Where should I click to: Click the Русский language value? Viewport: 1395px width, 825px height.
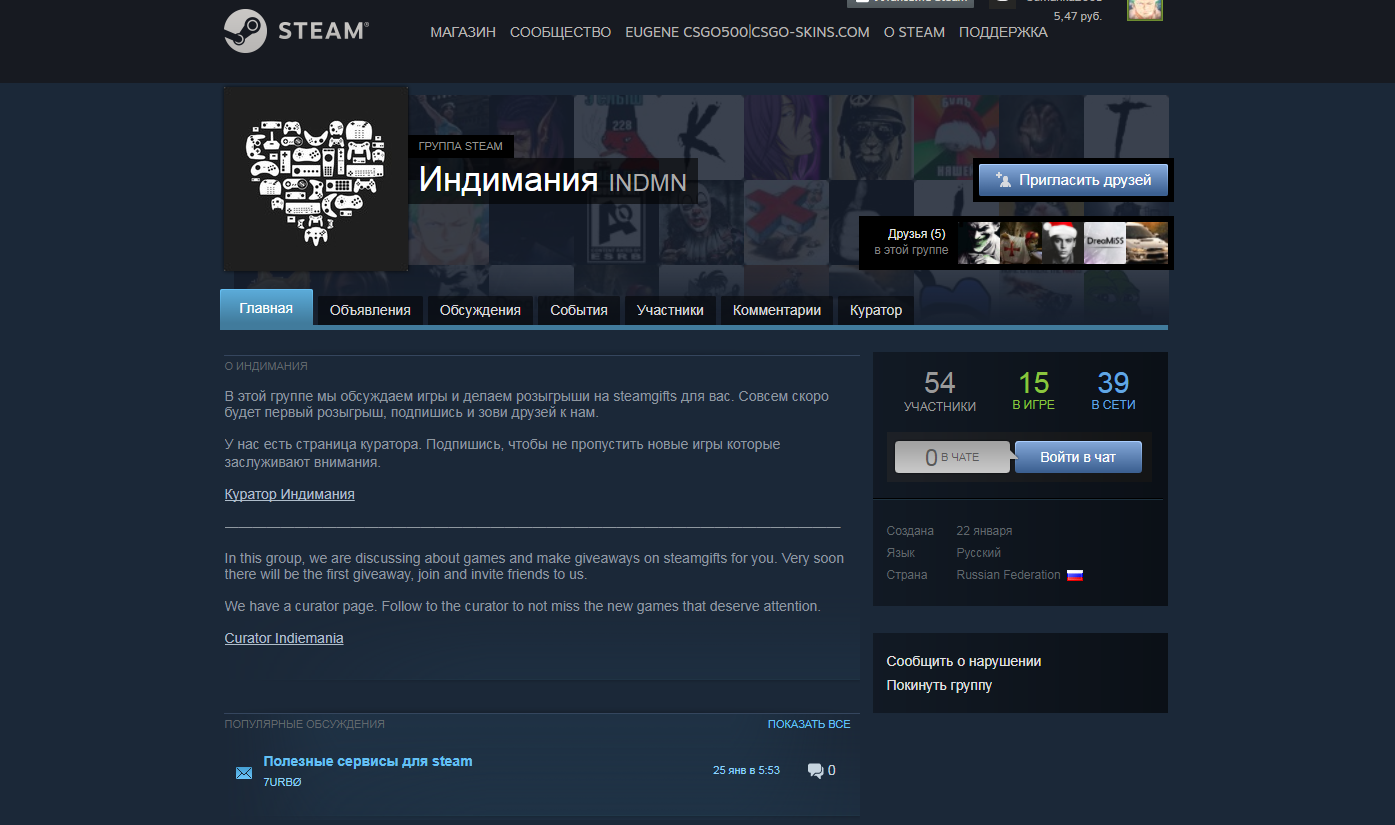979,553
